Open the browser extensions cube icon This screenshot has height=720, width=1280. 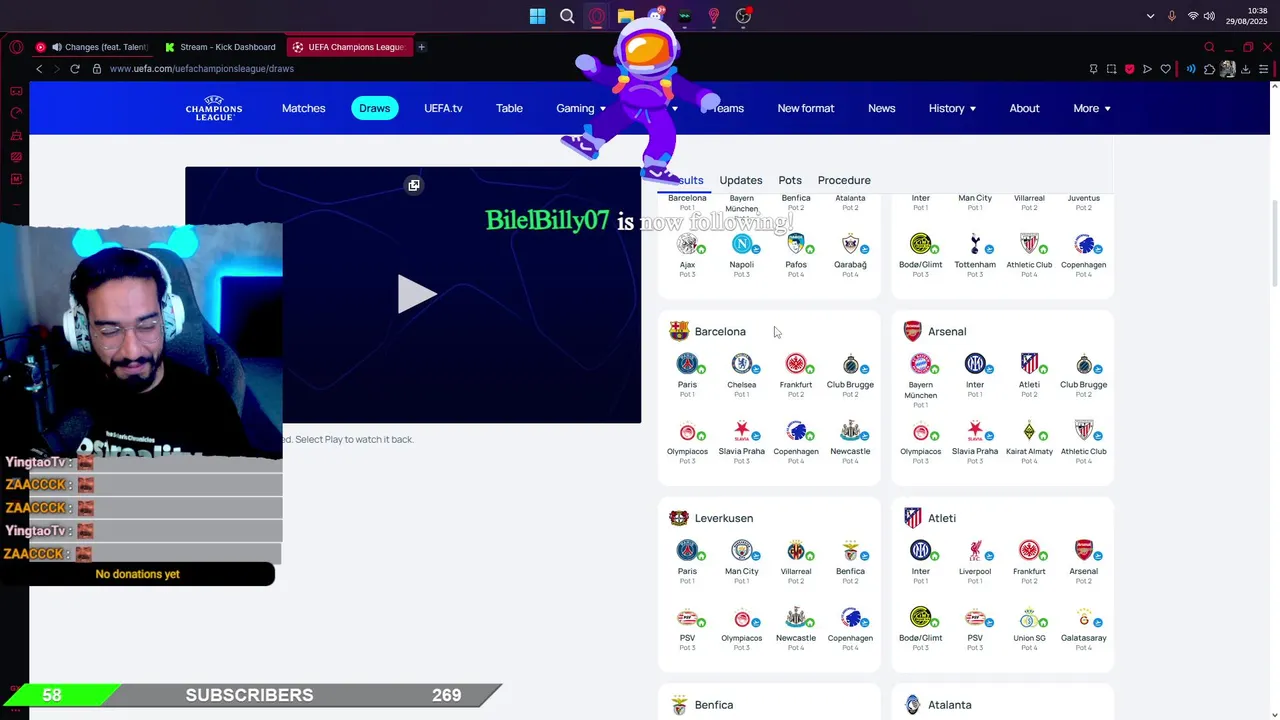(x=1209, y=69)
